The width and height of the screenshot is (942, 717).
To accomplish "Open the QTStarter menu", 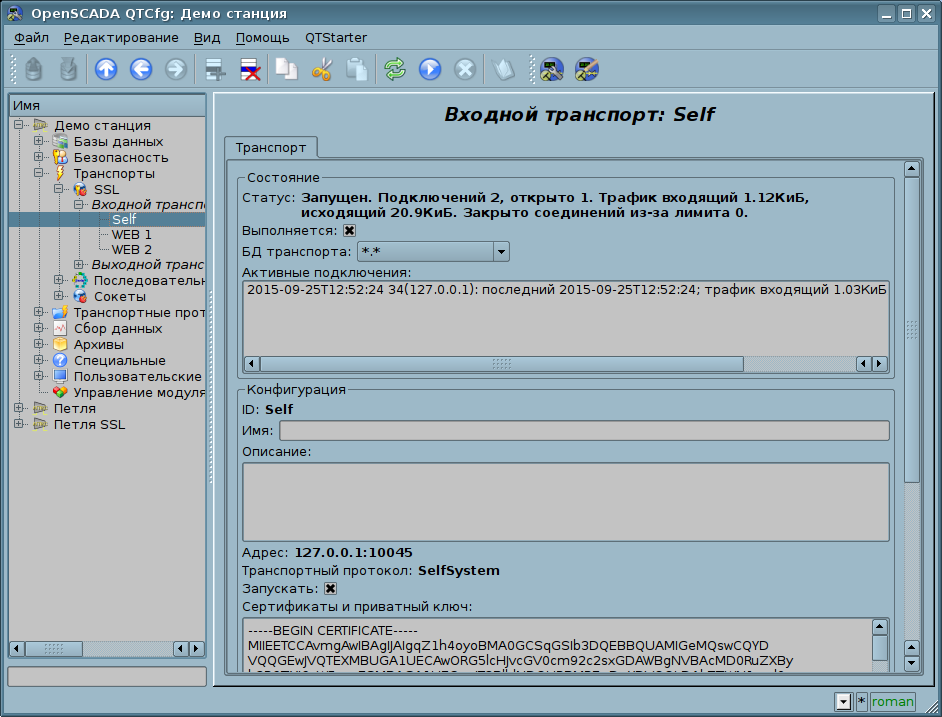I will 335,38.
